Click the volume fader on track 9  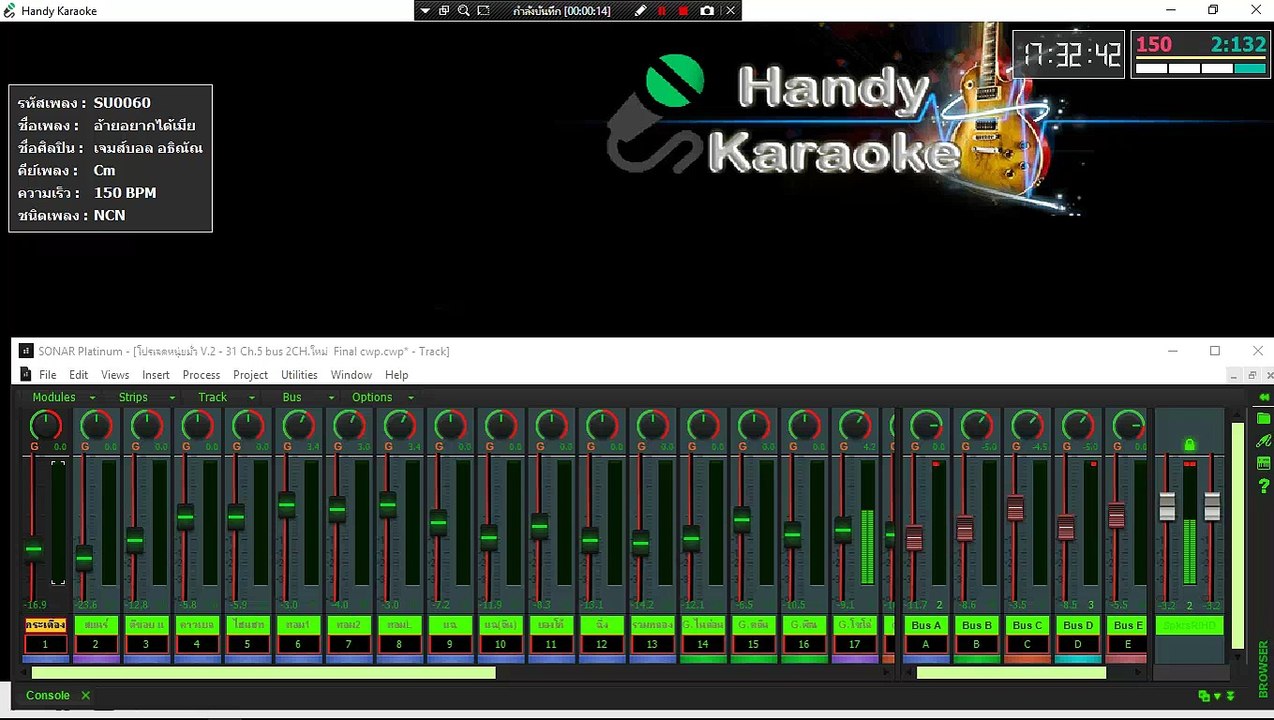point(438,522)
